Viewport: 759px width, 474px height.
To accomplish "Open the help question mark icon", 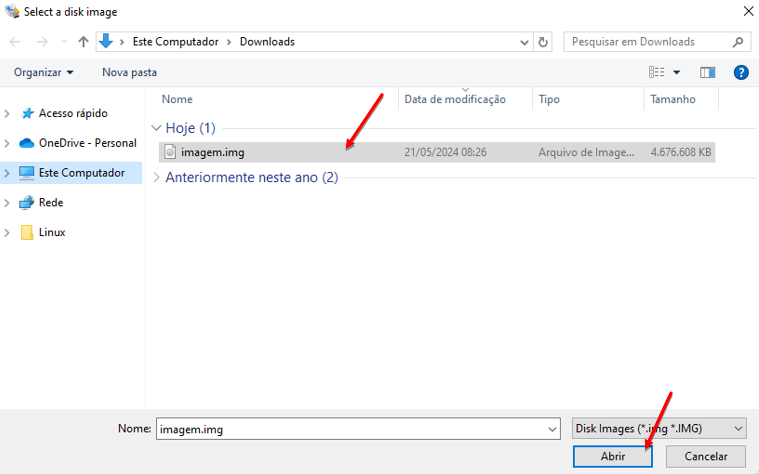I will click(x=741, y=72).
